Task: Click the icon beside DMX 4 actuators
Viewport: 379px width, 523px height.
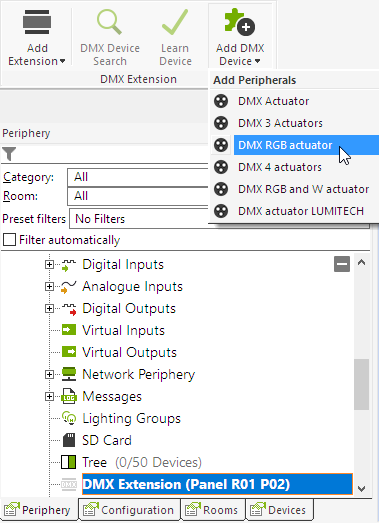Action: [221, 167]
